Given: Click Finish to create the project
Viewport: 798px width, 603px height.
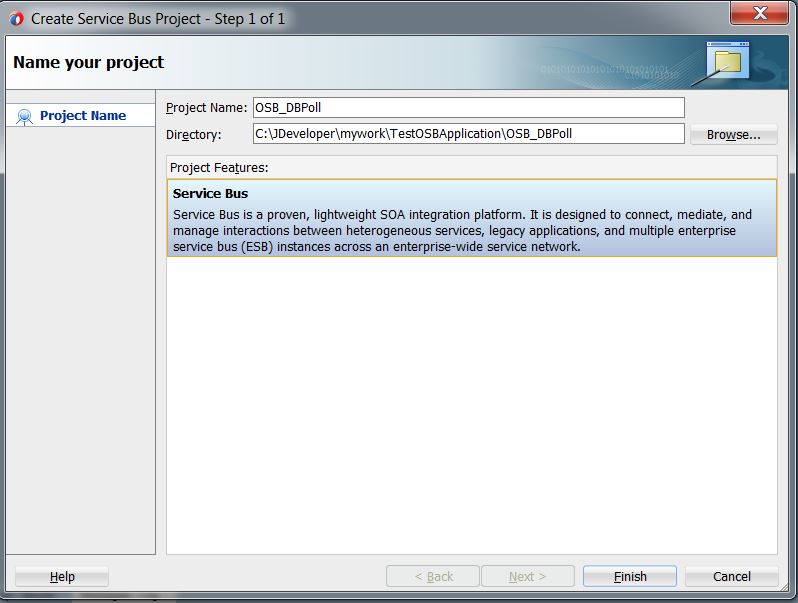Looking at the screenshot, I should (x=630, y=577).
